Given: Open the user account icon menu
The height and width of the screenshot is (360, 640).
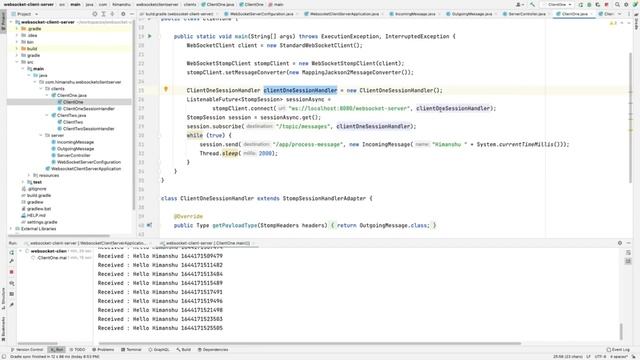Looking at the screenshot, I should (x=519, y=4).
